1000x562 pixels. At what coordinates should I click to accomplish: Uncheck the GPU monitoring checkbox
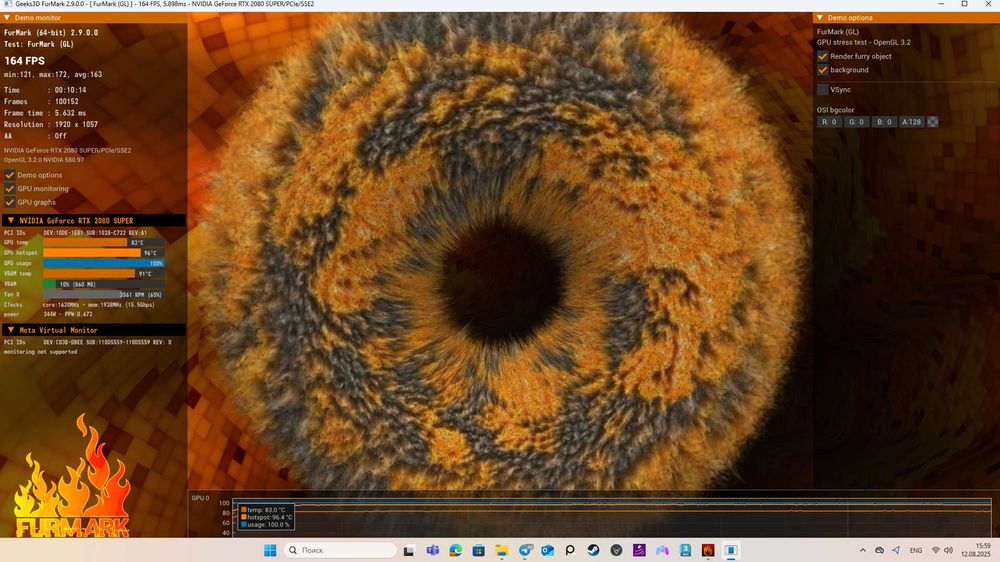tap(10, 189)
